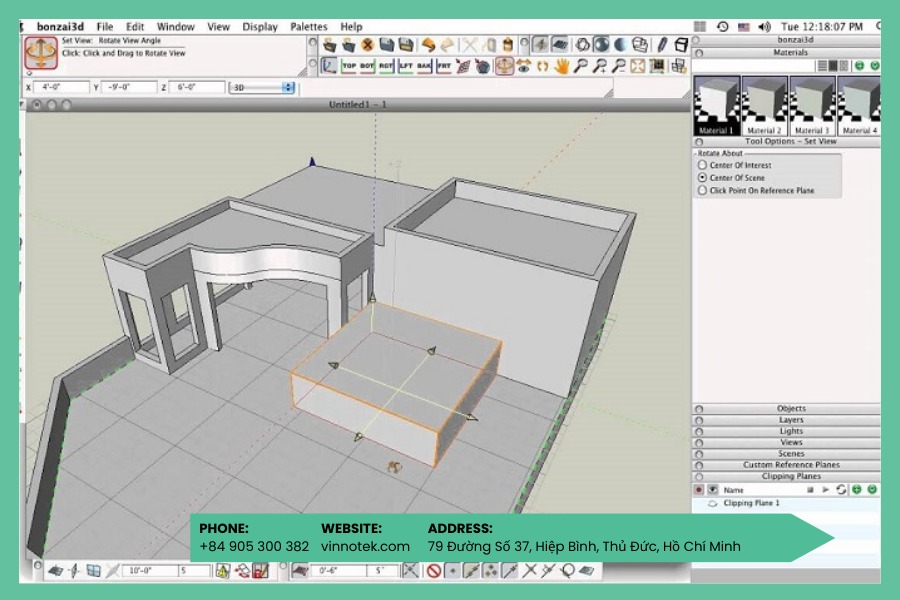This screenshot has width=900, height=600.
Task: Click the pencil sketch render icon
Action: click(x=662, y=45)
